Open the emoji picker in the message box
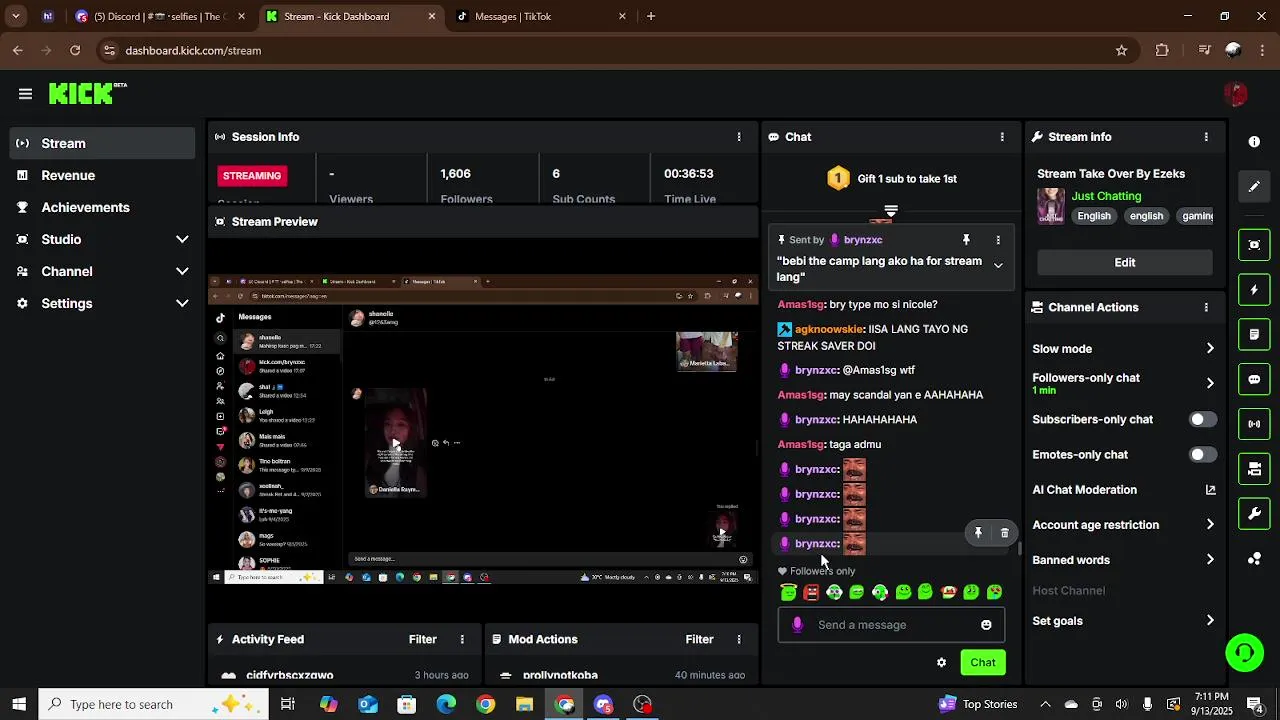The image size is (1280, 720). [x=986, y=625]
